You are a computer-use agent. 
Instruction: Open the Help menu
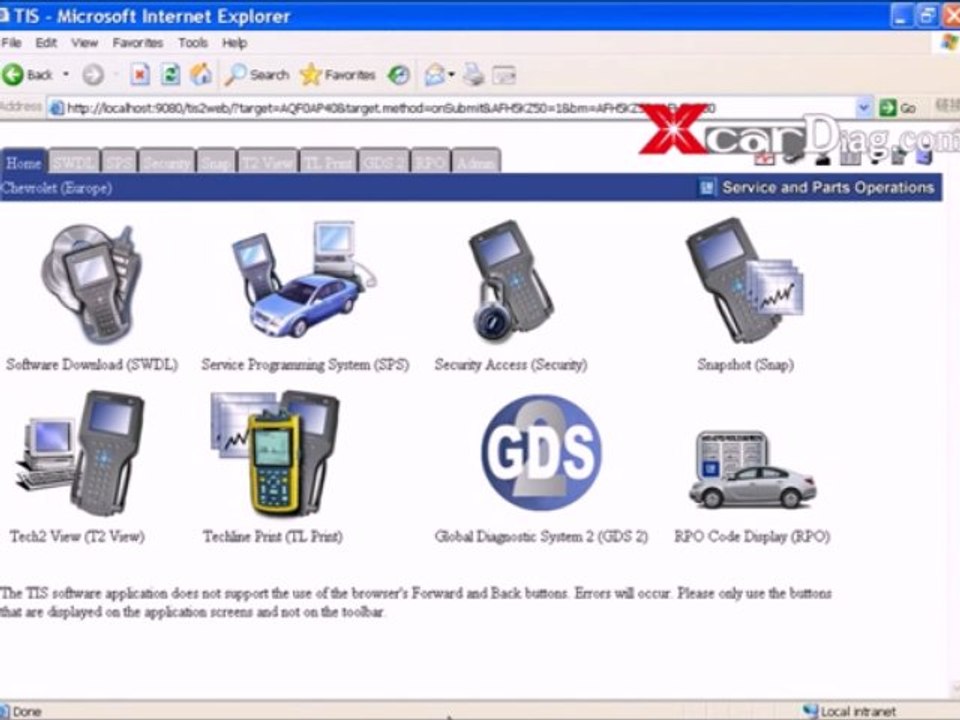click(x=234, y=43)
